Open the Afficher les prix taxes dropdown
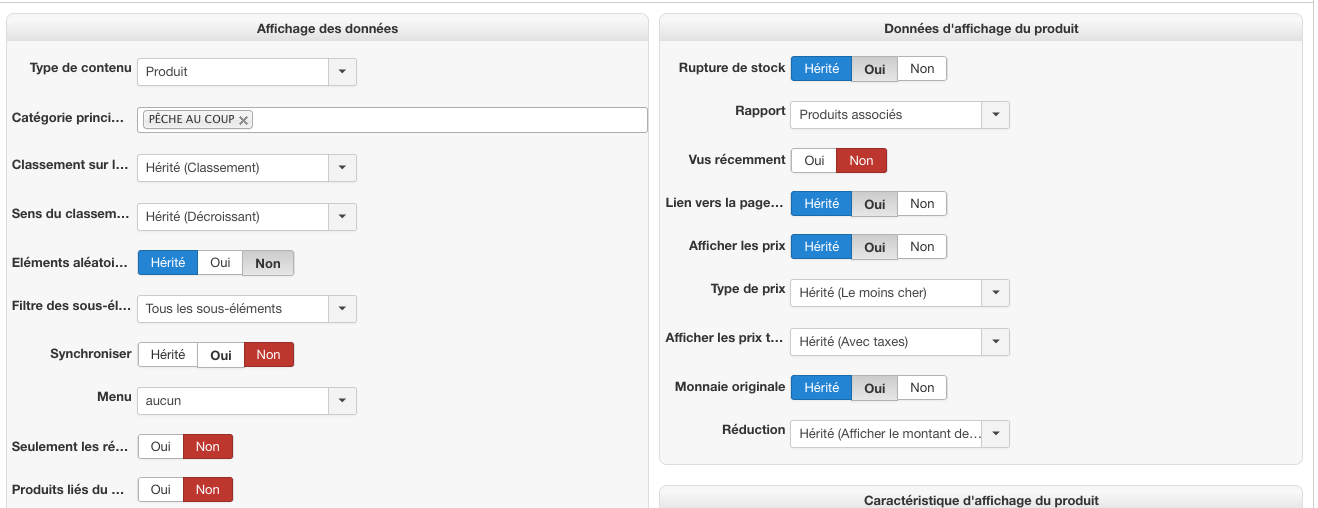The width and height of the screenshot is (1318, 508). pos(995,342)
